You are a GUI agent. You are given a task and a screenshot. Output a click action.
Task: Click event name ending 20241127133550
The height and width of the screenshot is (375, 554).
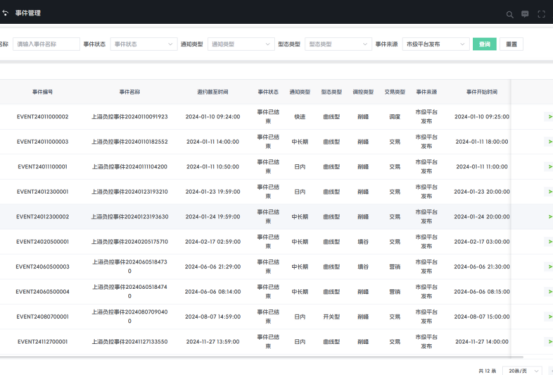pos(130,342)
